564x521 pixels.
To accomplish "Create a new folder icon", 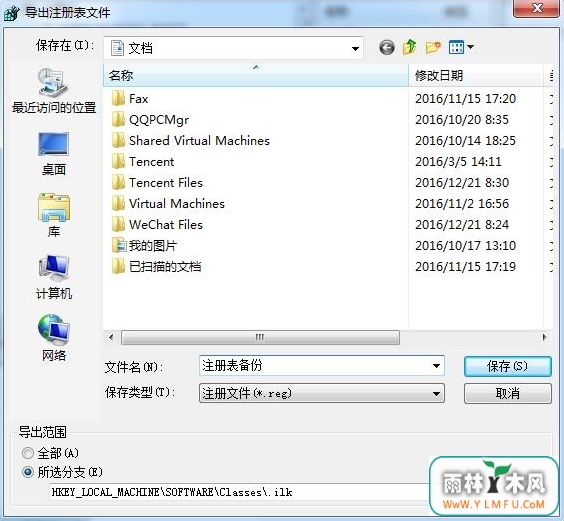I will (433, 47).
